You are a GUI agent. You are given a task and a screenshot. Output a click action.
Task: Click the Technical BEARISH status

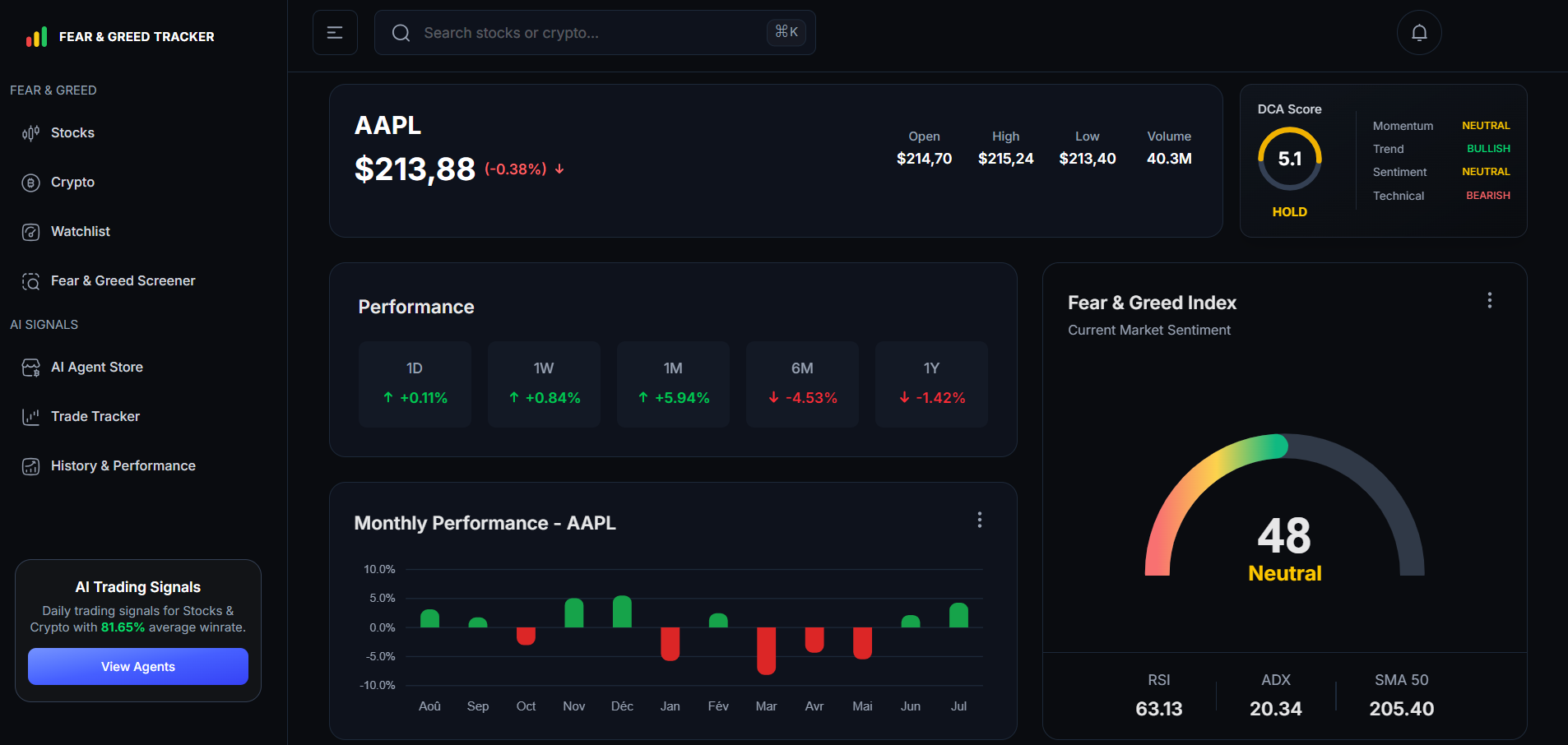point(1487,196)
